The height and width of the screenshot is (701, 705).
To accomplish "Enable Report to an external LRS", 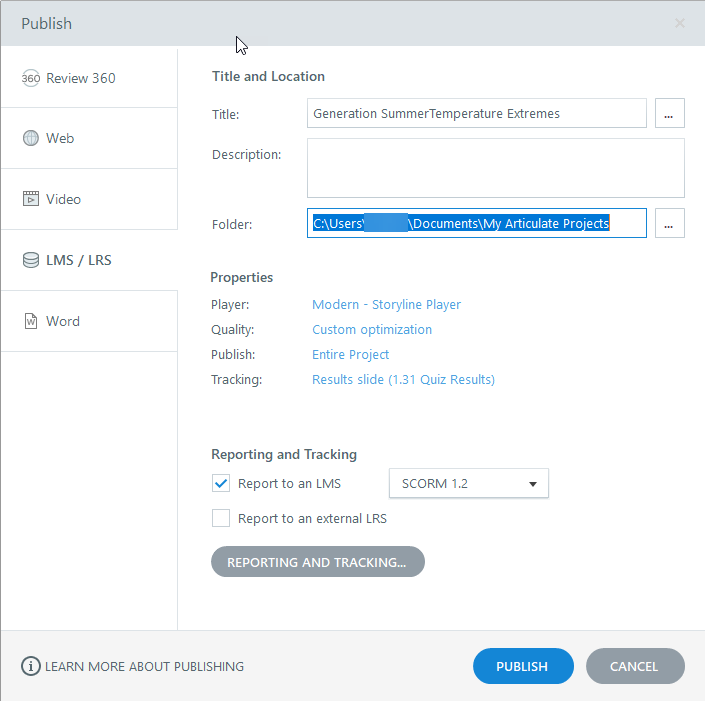I will pos(221,519).
